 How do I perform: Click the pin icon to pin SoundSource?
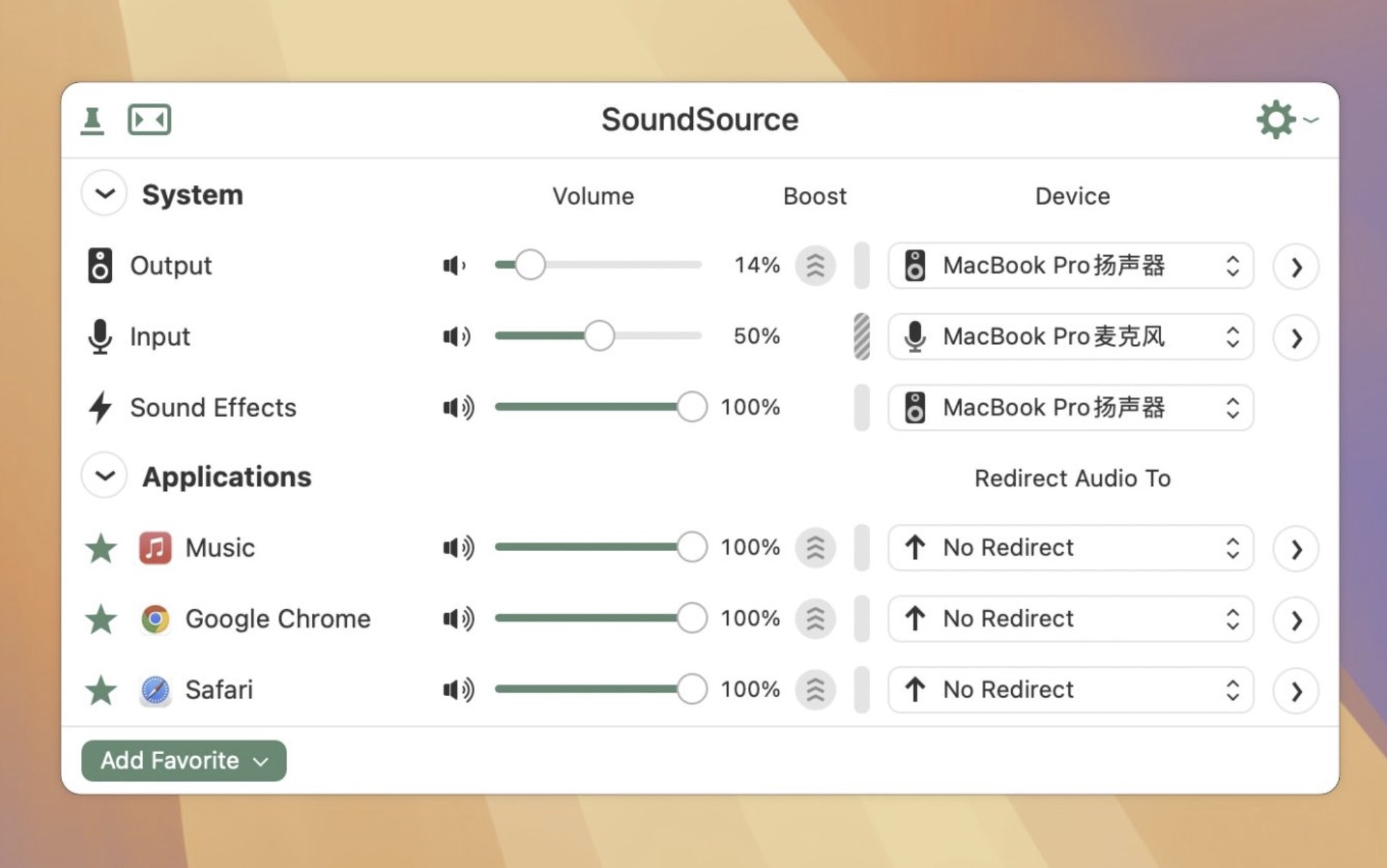pyautogui.click(x=92, y=119)
